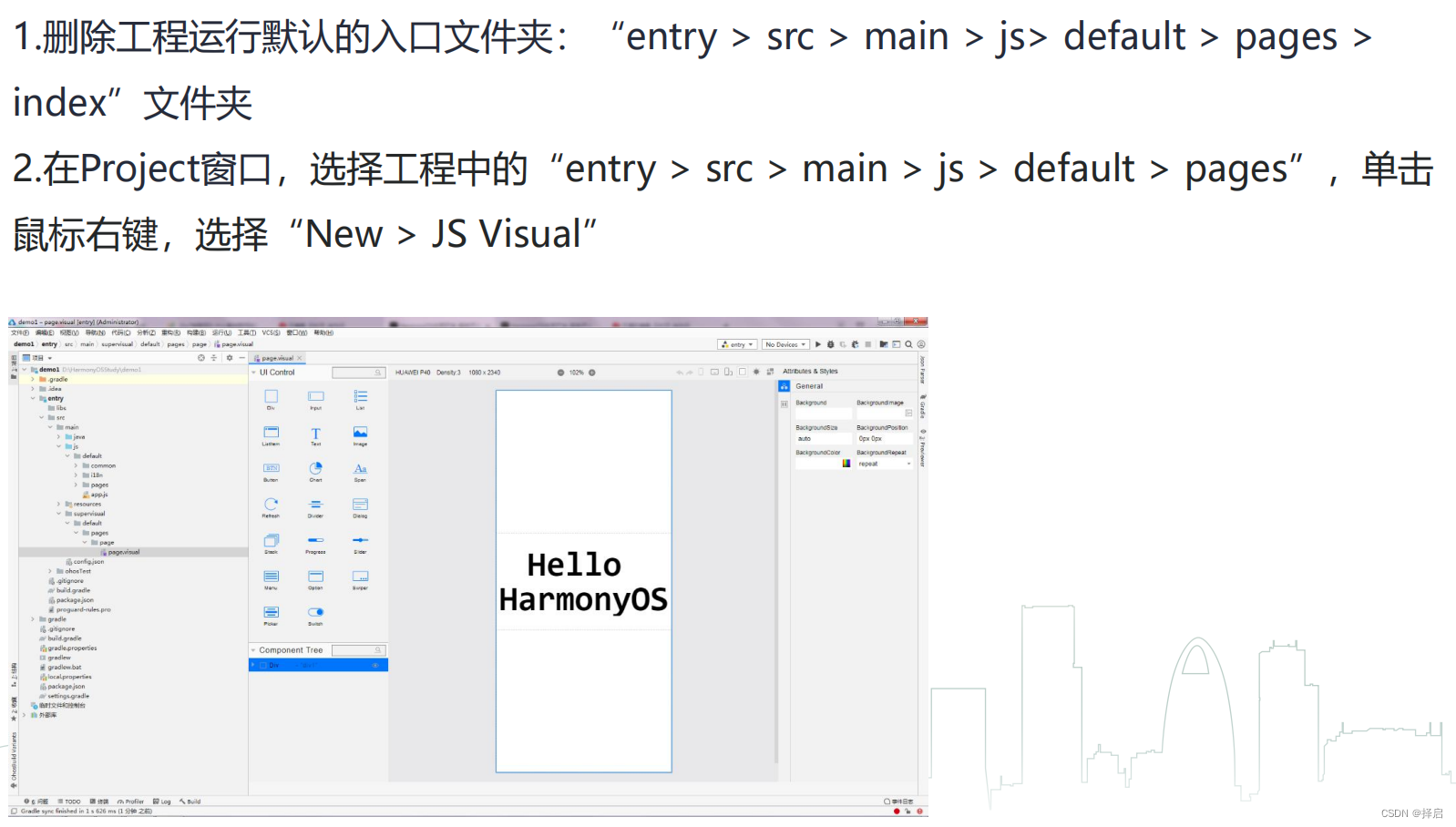1456x827 pixels.
Task: Collapse the UI Control section
Action: pos(253,373)
